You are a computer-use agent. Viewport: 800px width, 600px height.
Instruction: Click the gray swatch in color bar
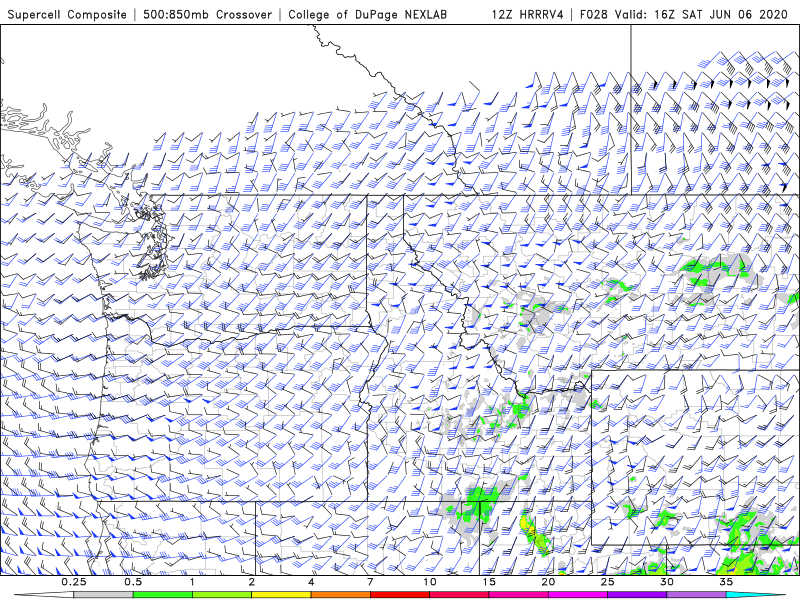[x=104, y=595]
